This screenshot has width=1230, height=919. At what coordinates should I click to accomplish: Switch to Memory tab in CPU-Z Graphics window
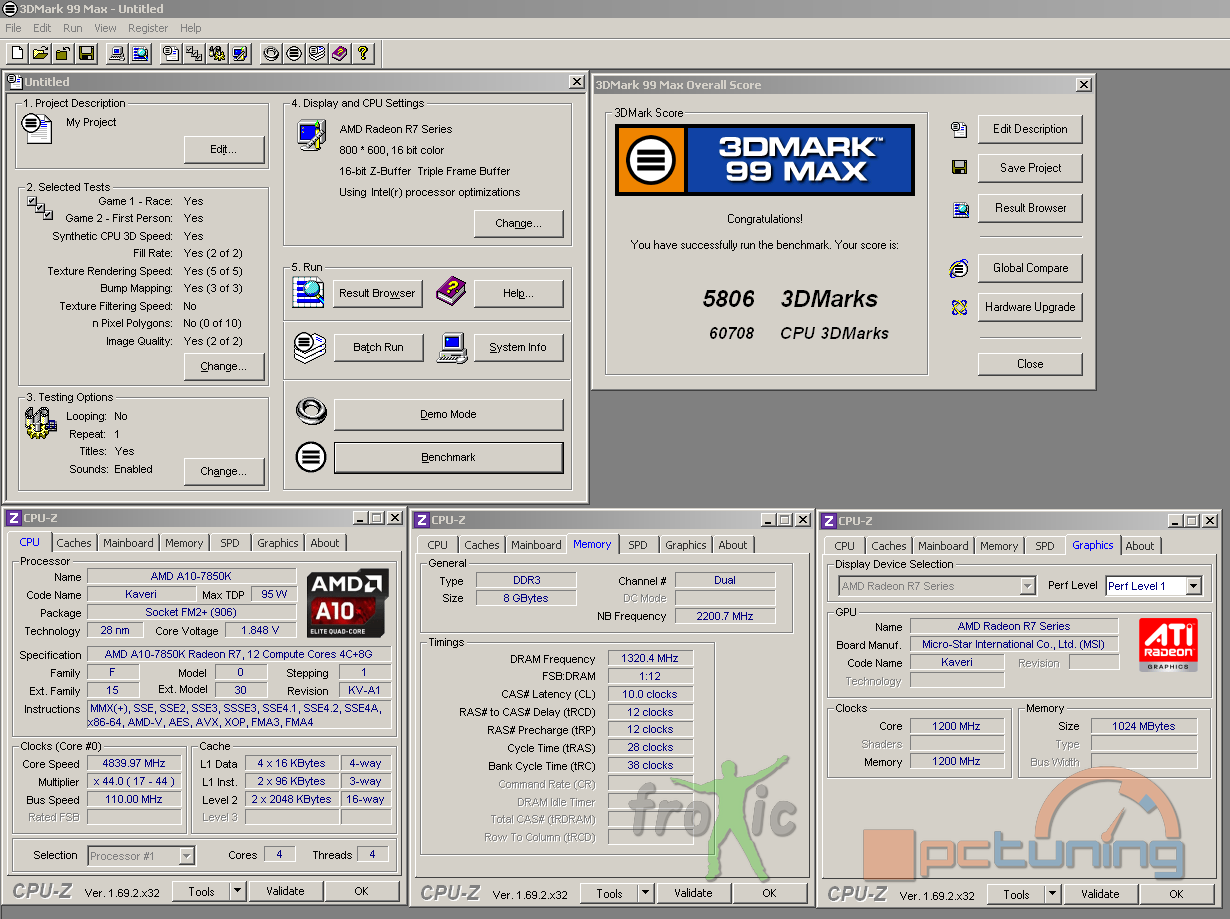[x=999, y=546]
